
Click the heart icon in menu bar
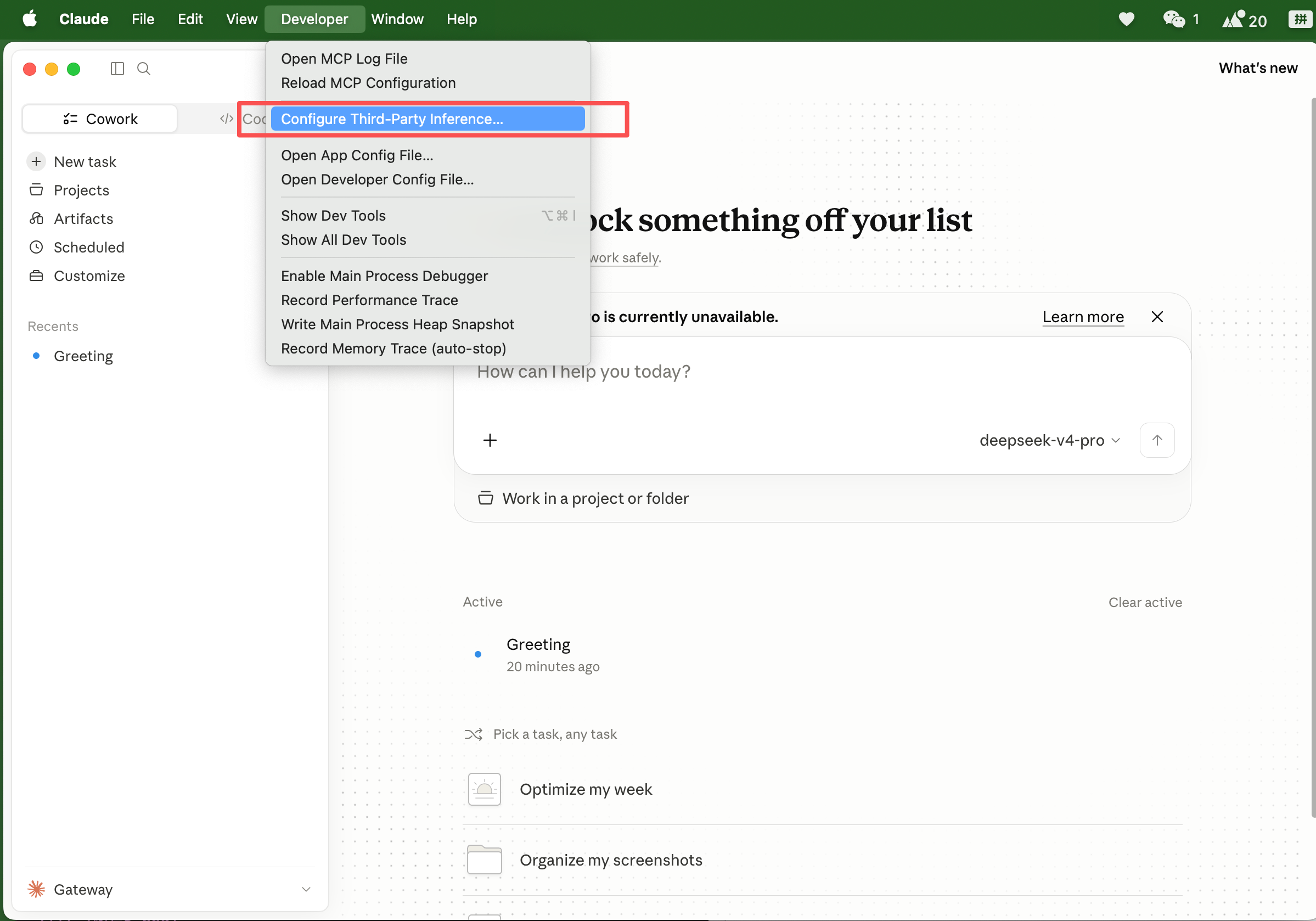1126,20
